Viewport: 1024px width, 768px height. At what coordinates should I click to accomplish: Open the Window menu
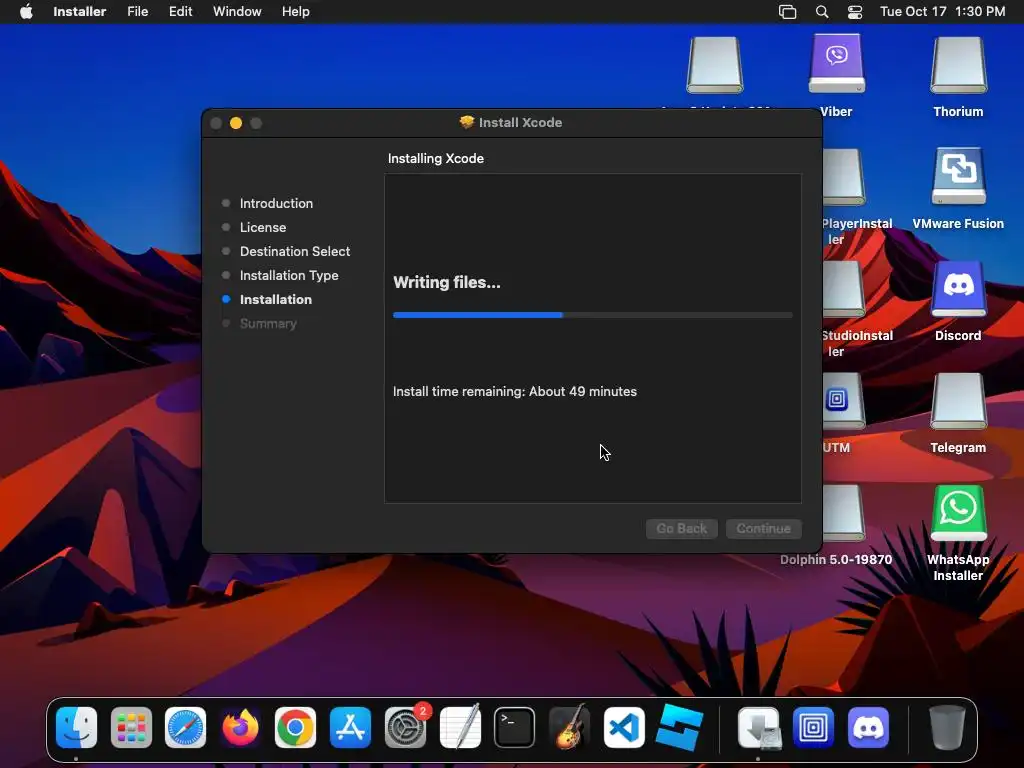237,12
